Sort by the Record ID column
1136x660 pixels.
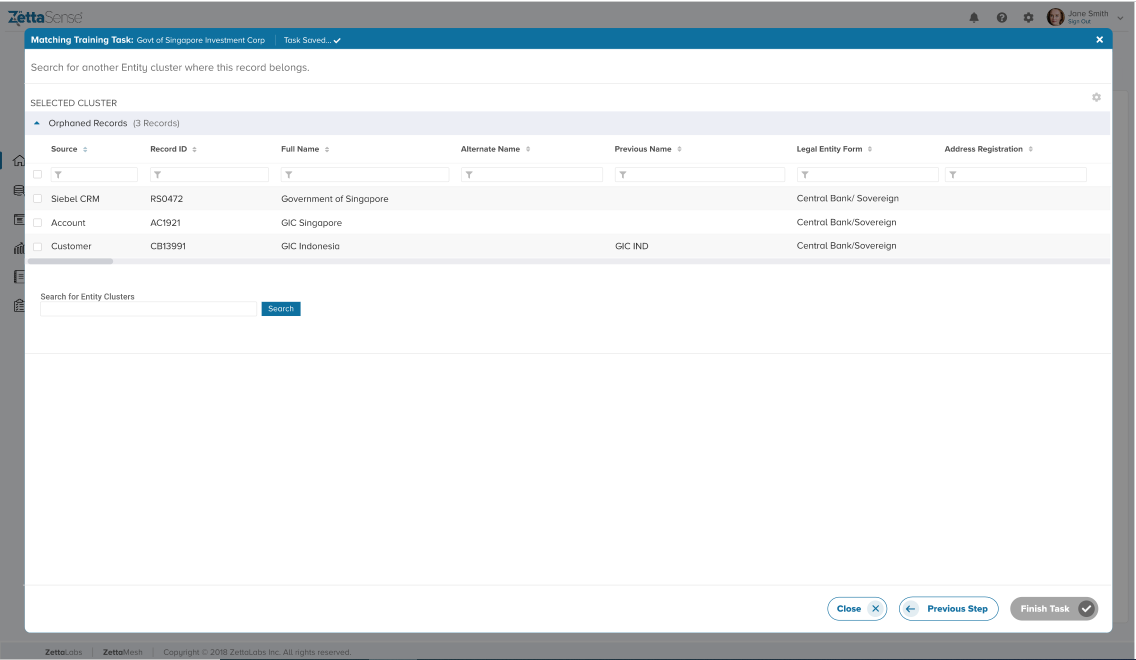coord(194,149)
